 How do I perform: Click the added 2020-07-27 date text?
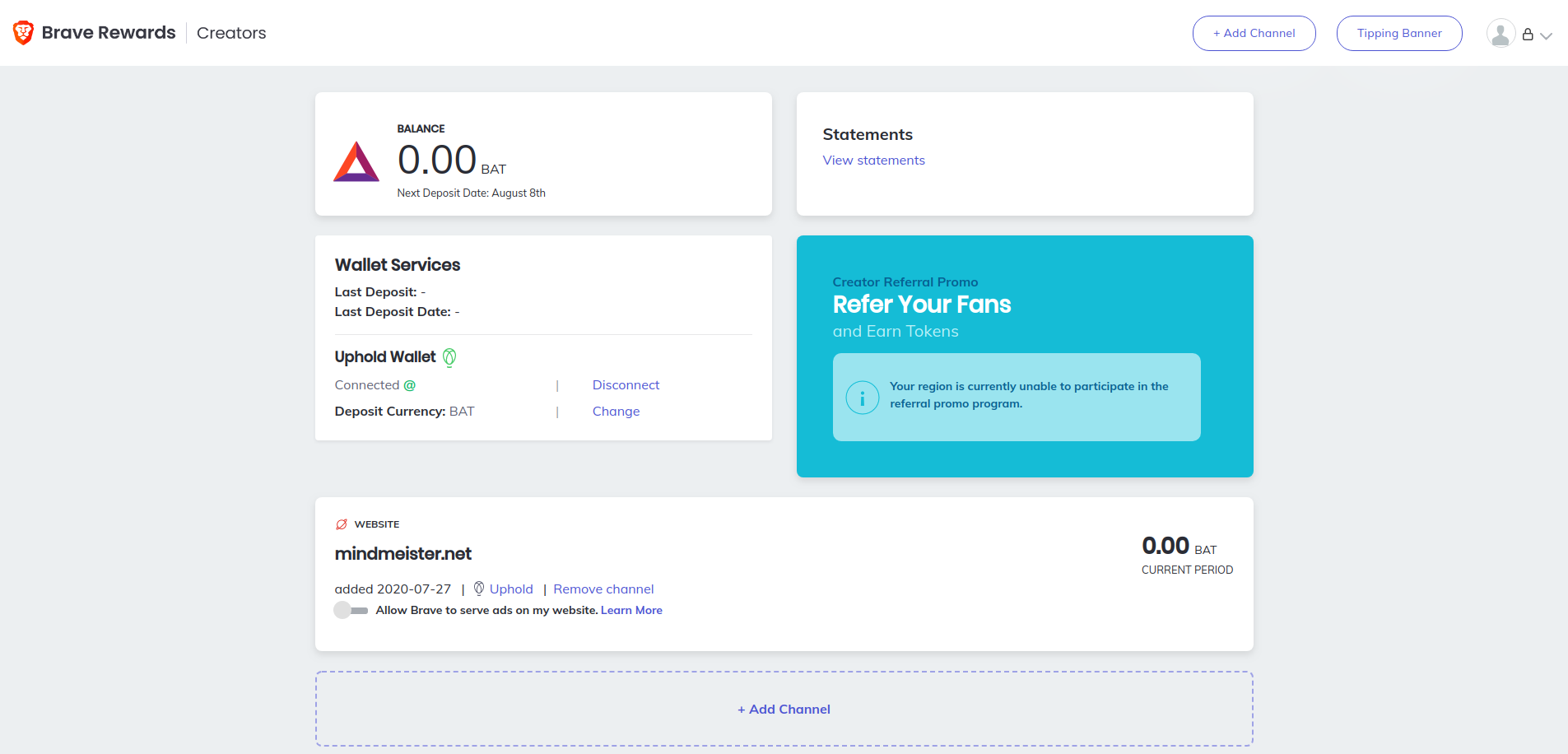(393, 589)
